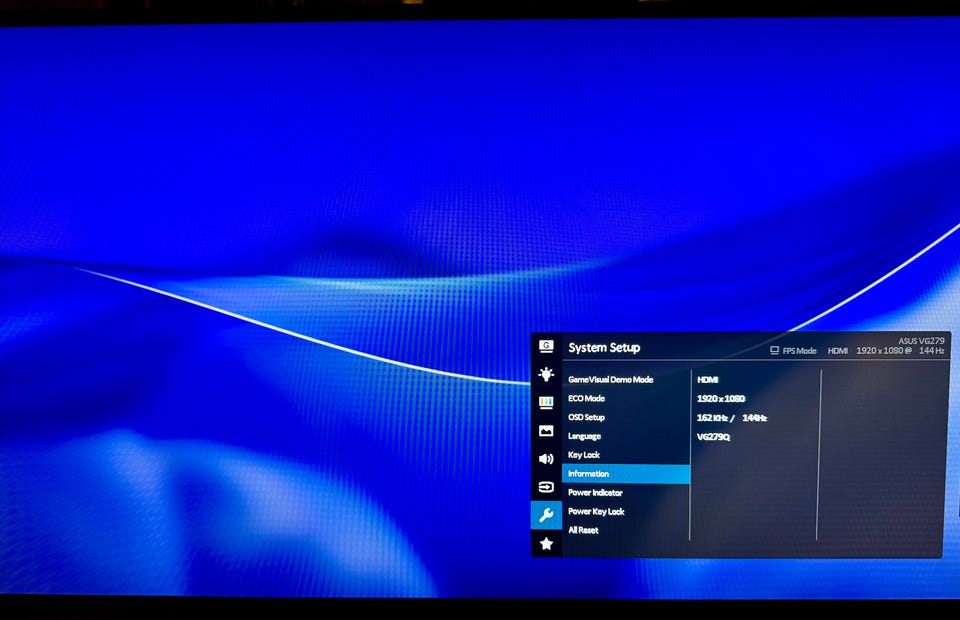Open the Power Indicator setting
The height and width of the screenshot is (620, 960).
pos(595,493)
